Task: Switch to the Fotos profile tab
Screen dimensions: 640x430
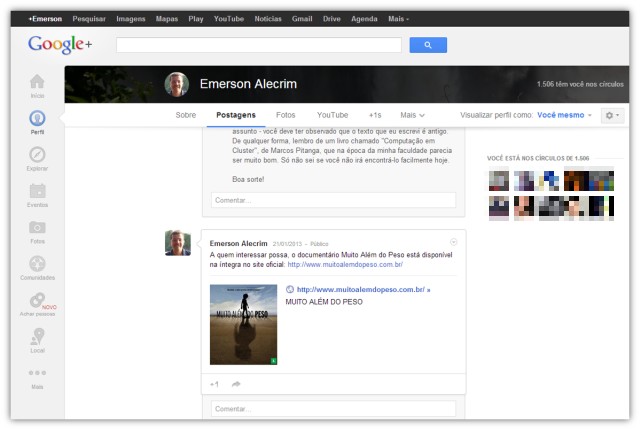Action: point(285,115)
